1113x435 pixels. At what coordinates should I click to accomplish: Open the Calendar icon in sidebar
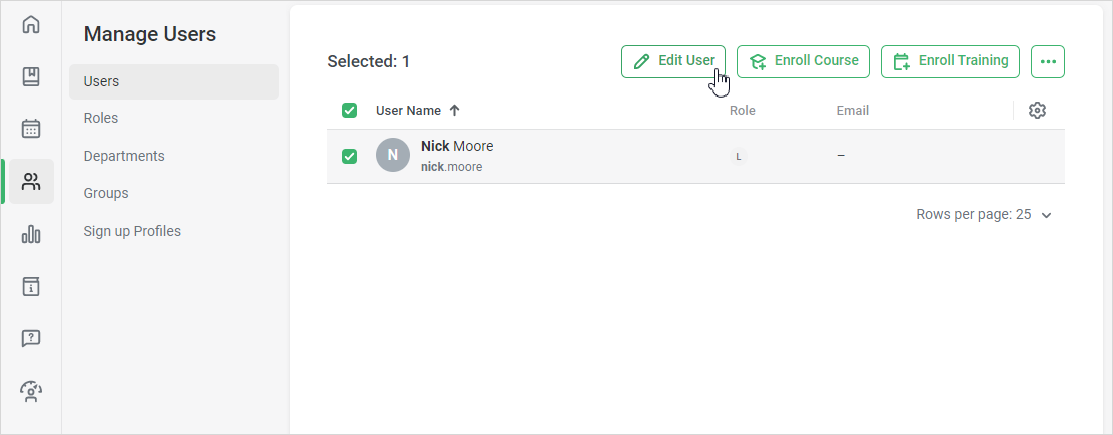pos(31,129)
